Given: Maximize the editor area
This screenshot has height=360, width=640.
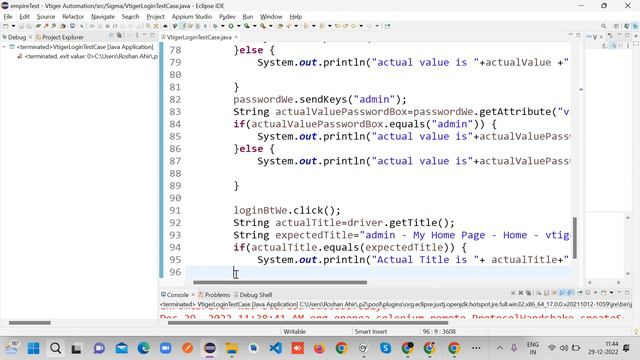Looking at the screenshot, I should [578, 36].
